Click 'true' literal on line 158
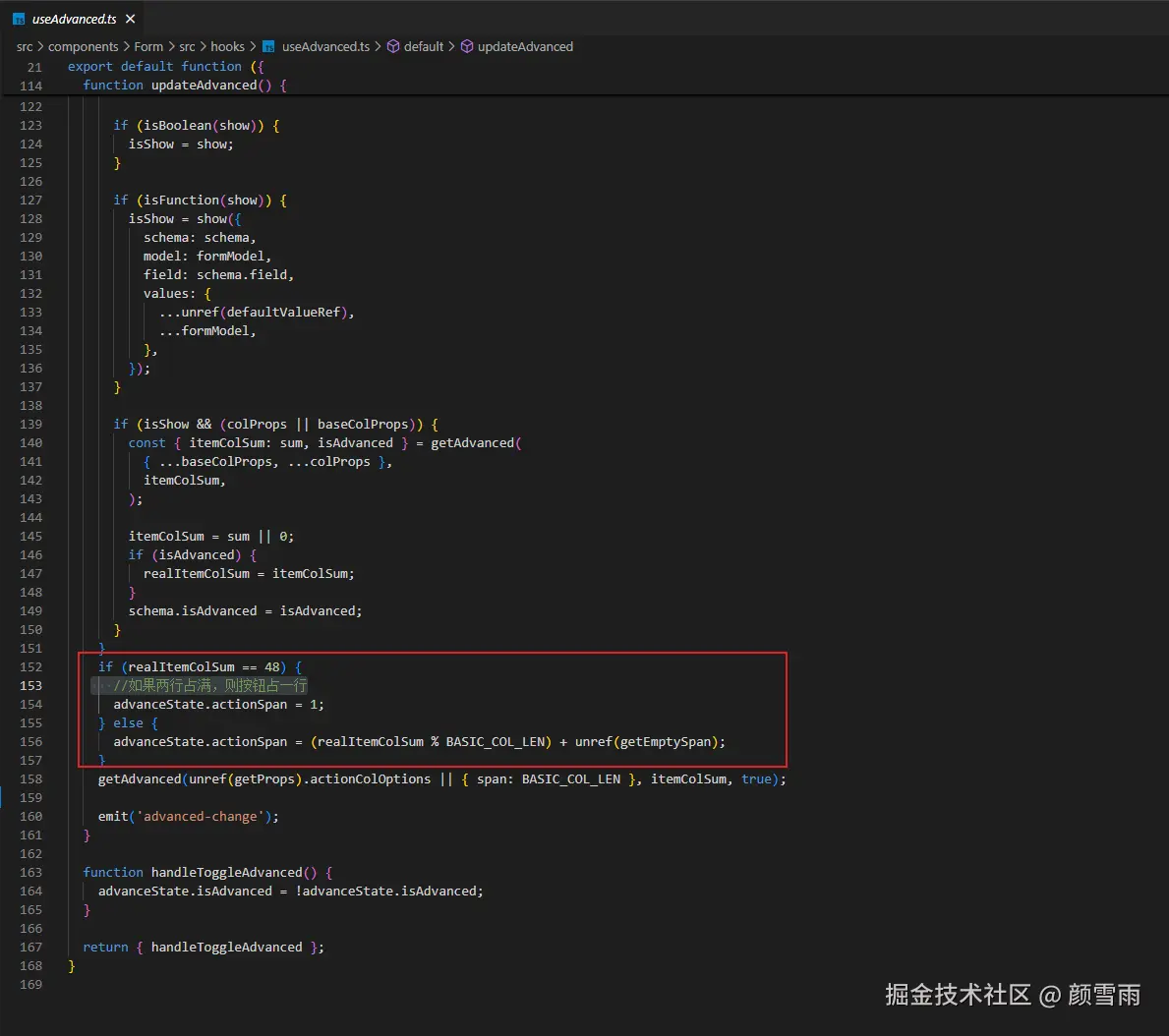This screenshot has height=1036, width=1169. tap(756, 778)
